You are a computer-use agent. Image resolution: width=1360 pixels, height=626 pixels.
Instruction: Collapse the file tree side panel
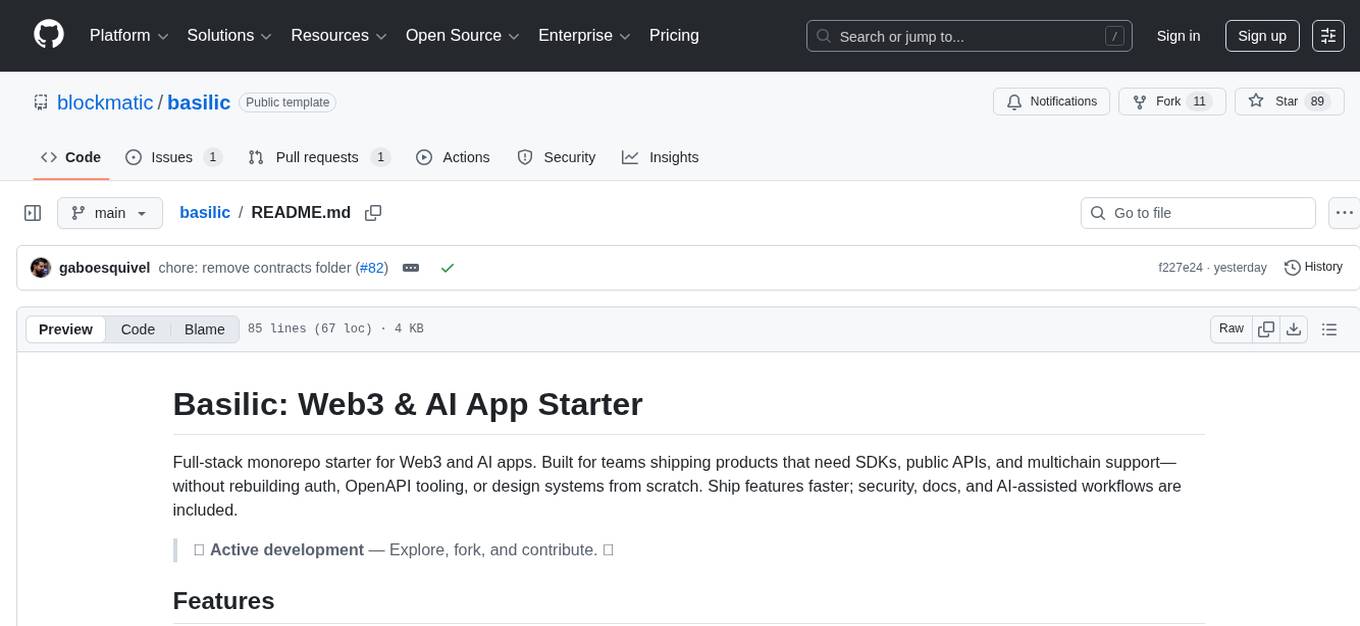[x=33, y=213]
